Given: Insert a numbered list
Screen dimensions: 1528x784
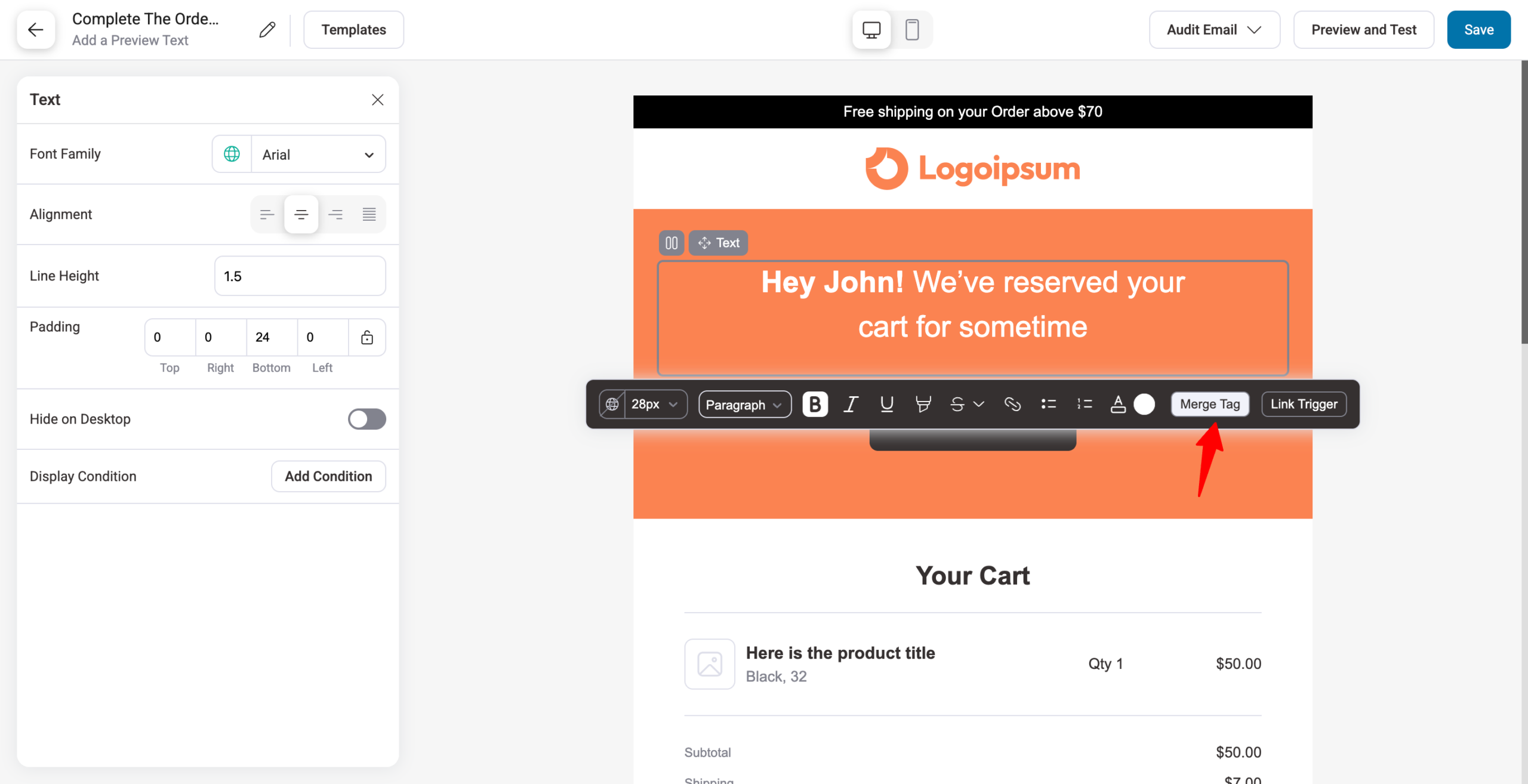Looking at the screenshot, I should tap(1085, 404).
